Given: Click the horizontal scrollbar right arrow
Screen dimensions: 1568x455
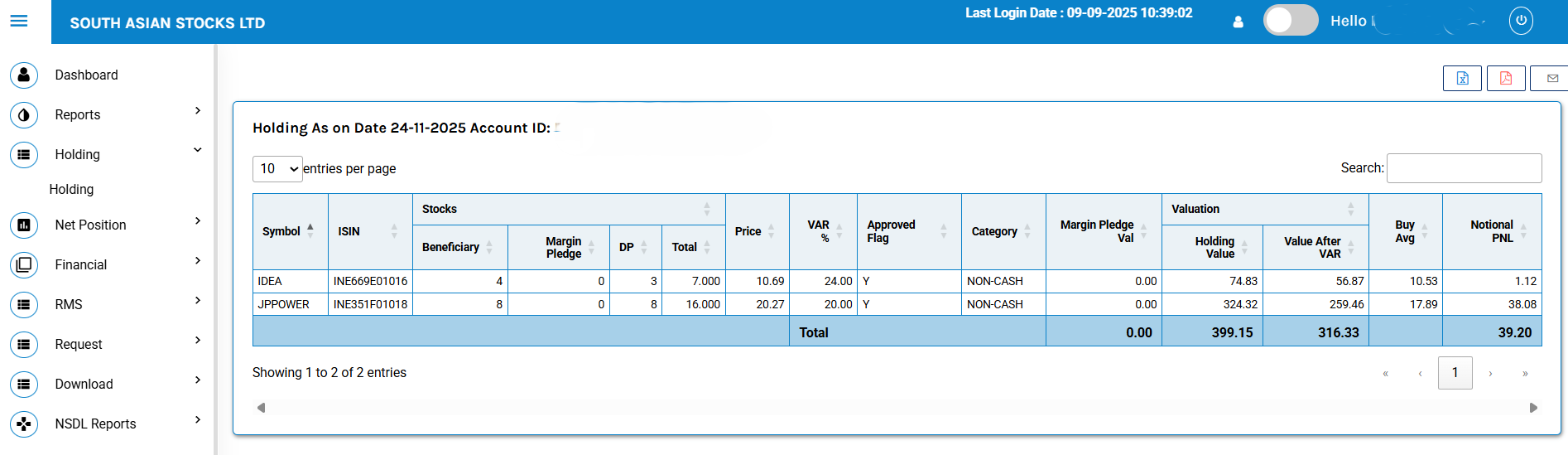Looking at the screenshot, I should click(1532, 408).
